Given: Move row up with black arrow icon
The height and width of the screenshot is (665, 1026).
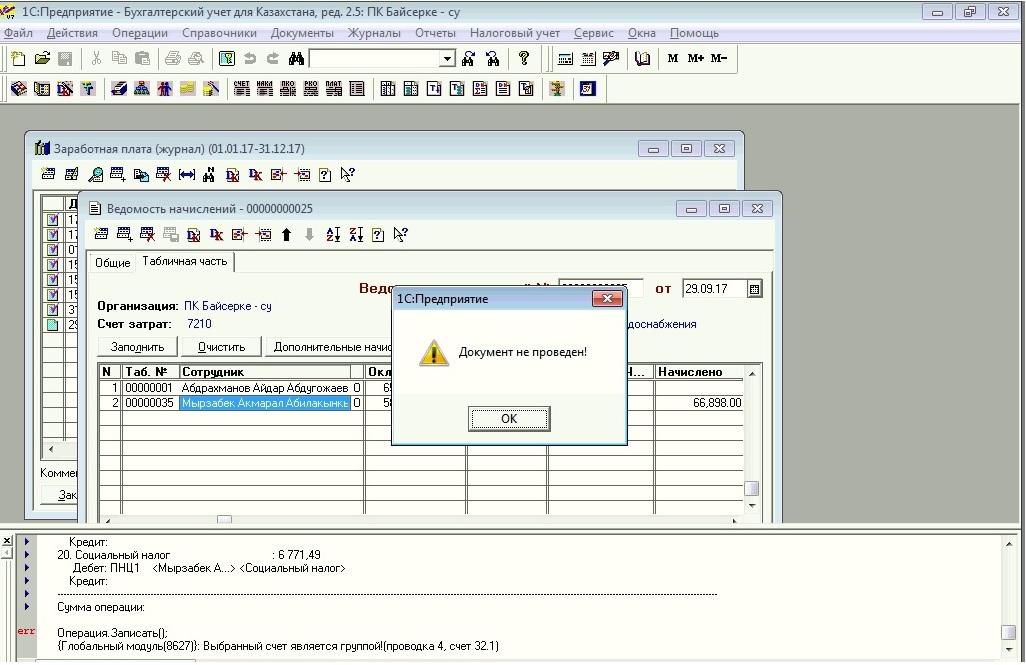Looking at the screenshot, I should [x=287, y=235].
